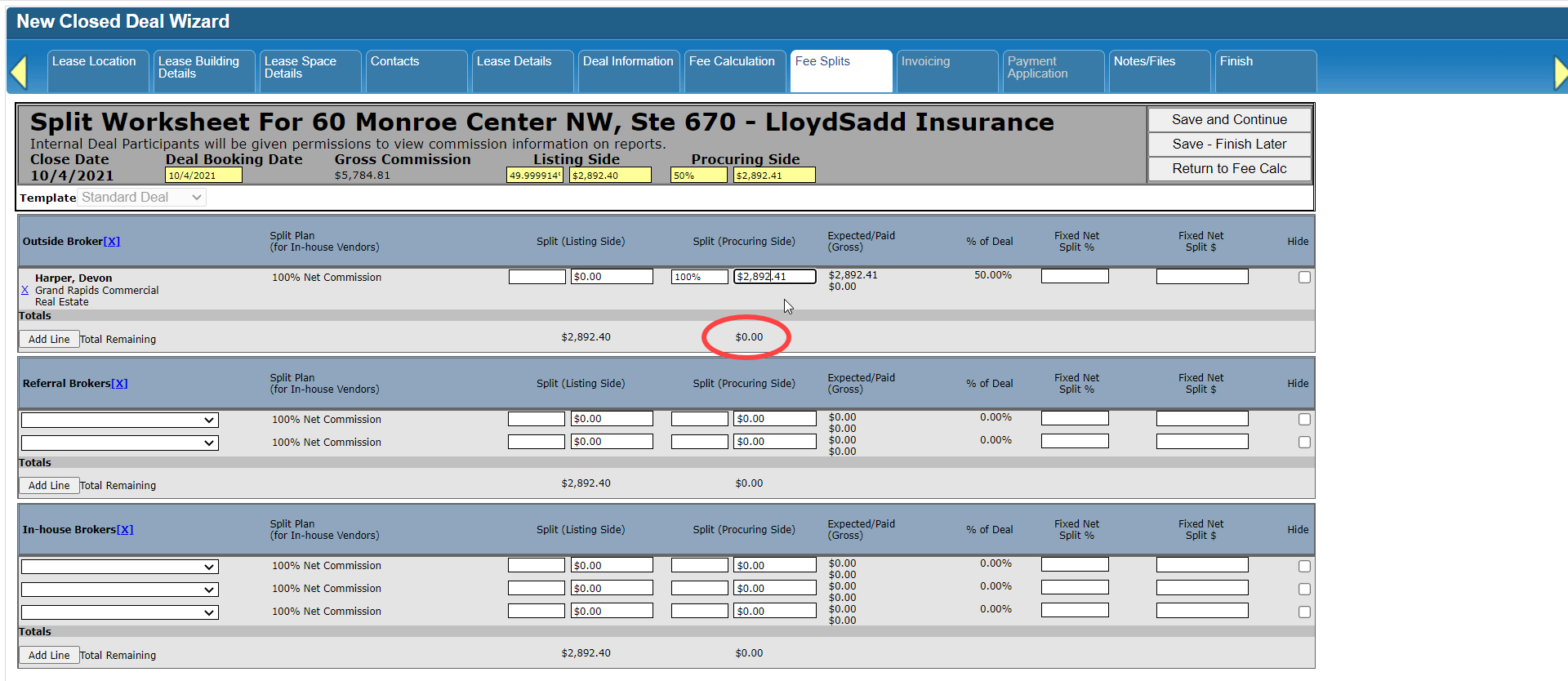Screen dimensions: 1568x681
Task: Check Hide box for last in-house broker row
Action: 1304,612
